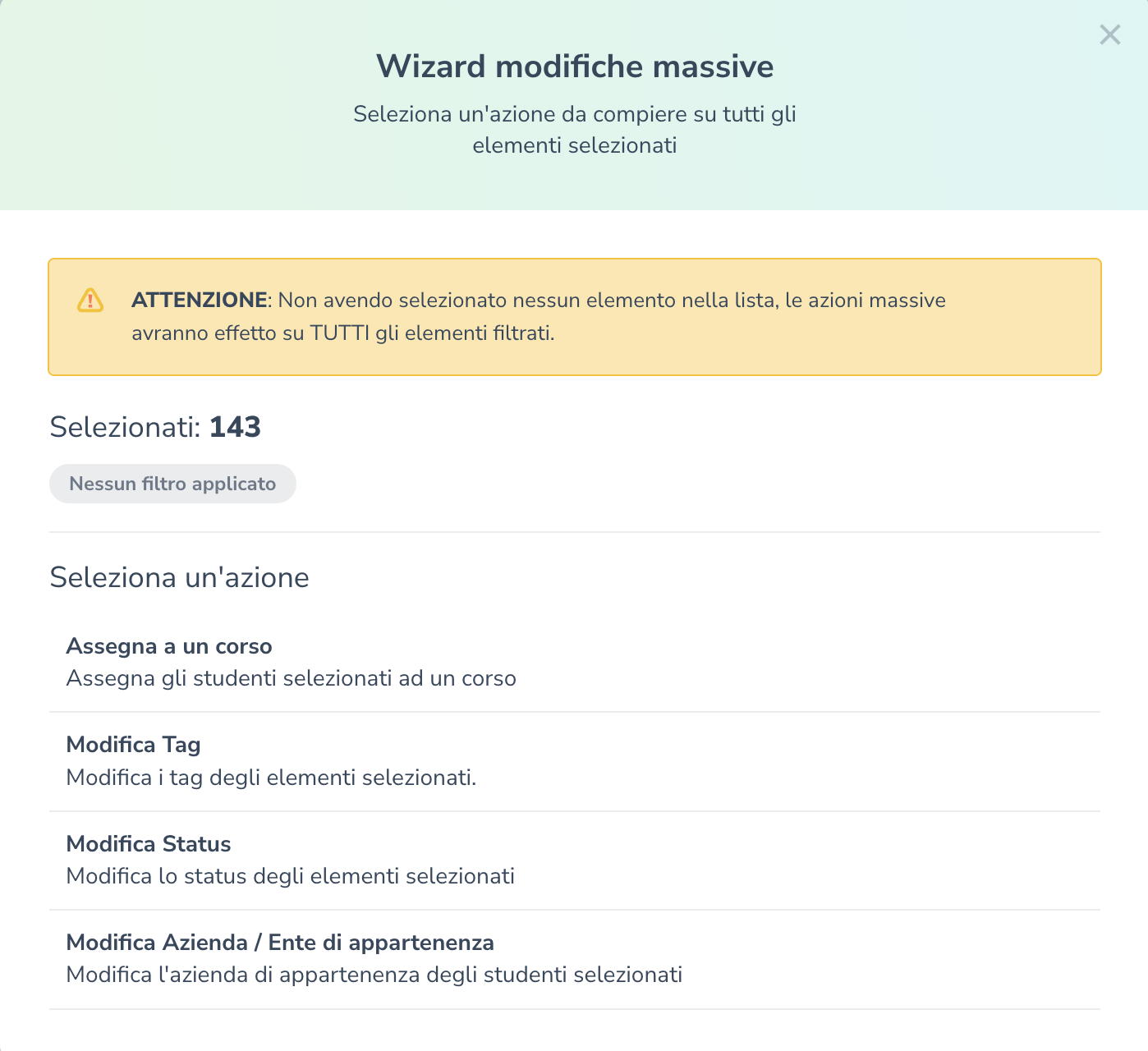Select the 'Assegna a un corso' action

[x=169, y=646]
